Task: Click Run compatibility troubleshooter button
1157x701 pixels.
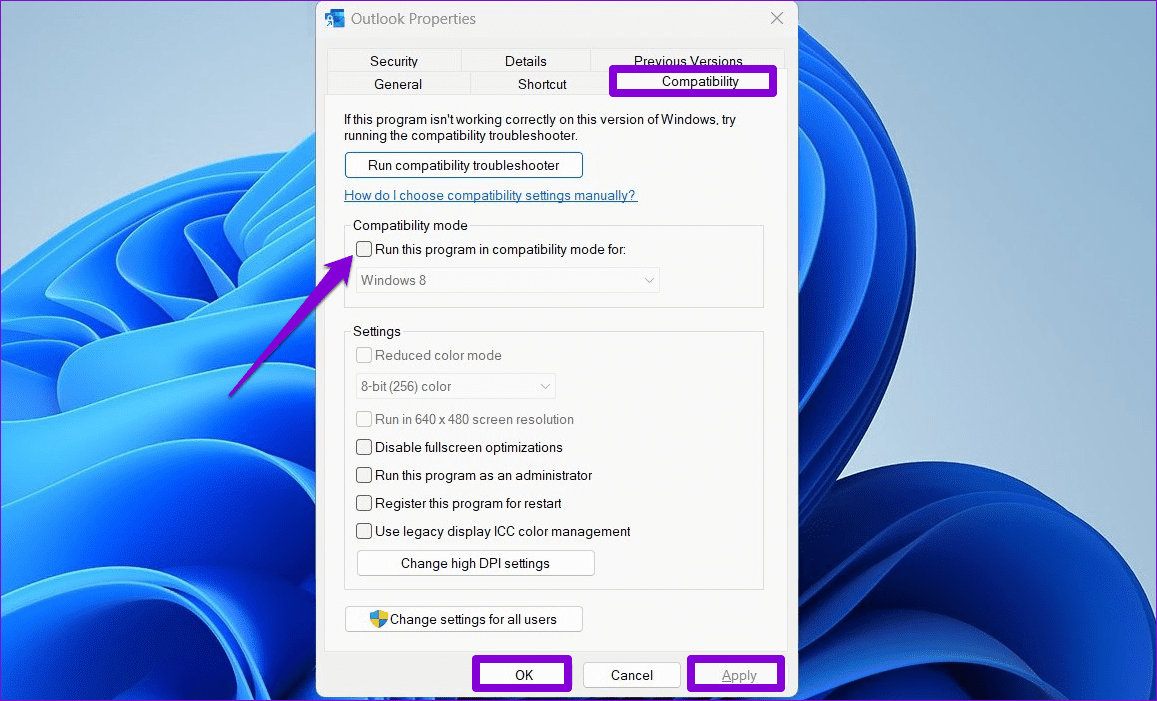Action: pos(463,165)
